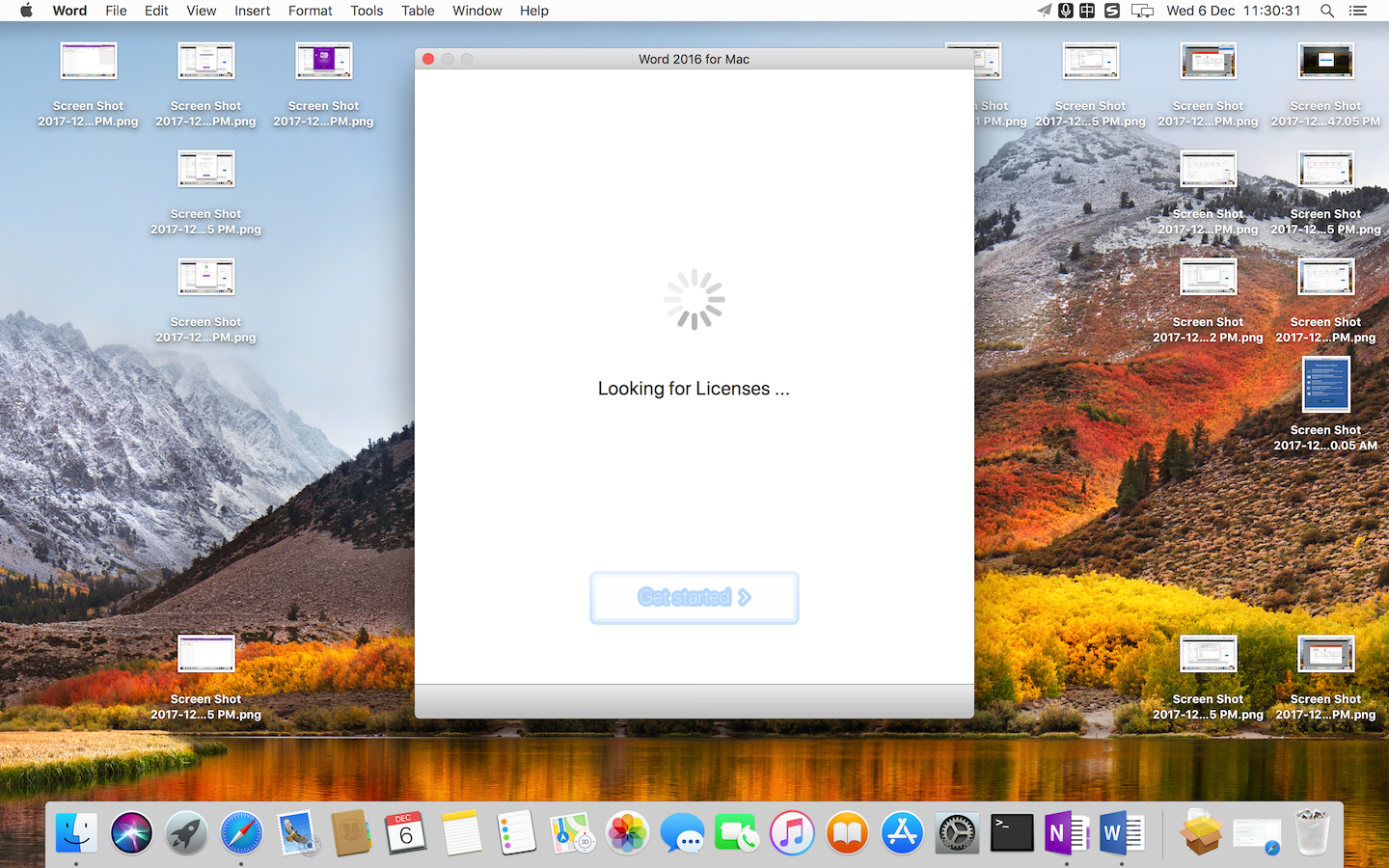
Task: Open Messages speech bubble in Dock
Action: coord(682,833)
